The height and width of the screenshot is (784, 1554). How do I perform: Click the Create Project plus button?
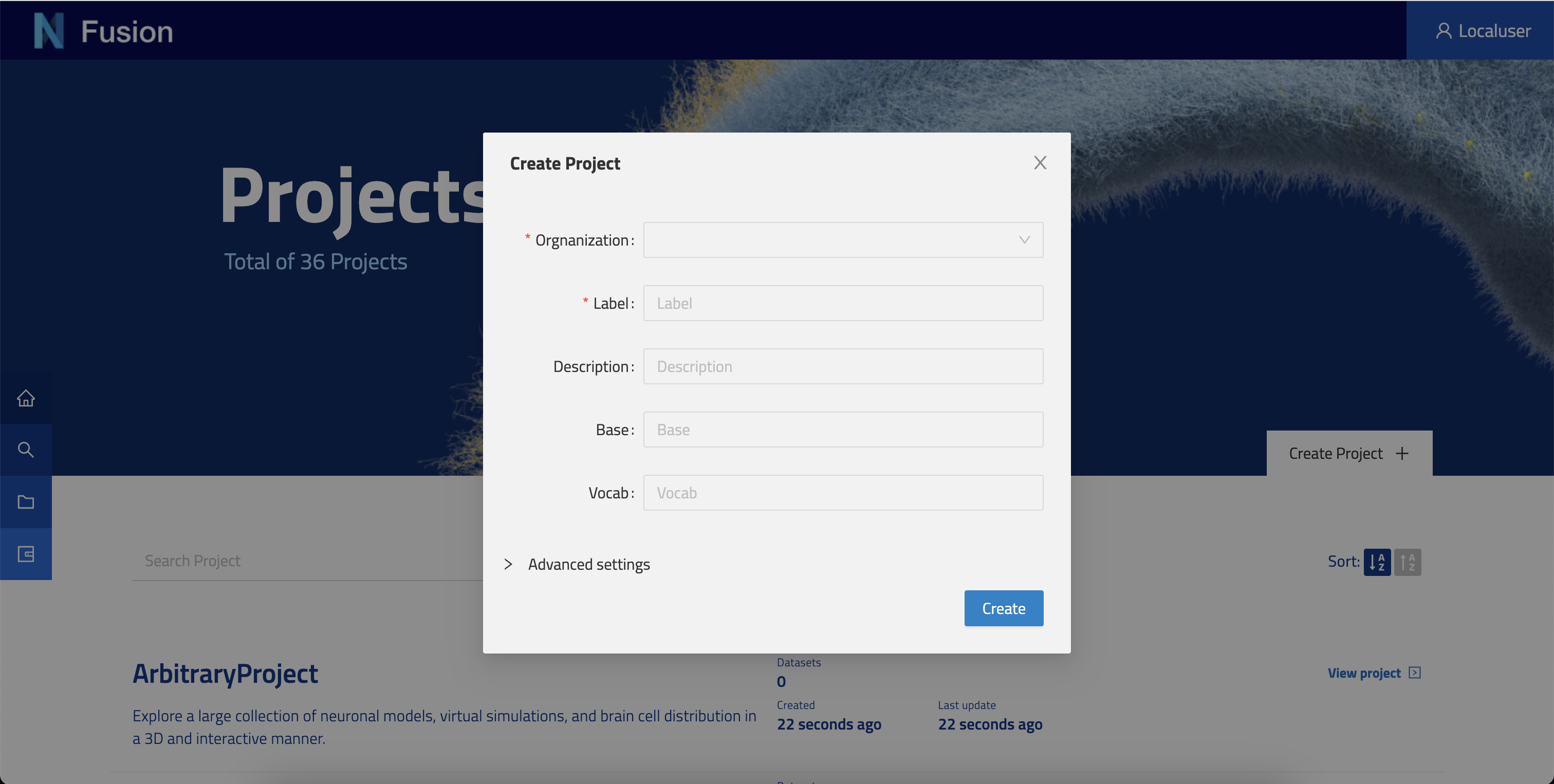(x=1349, y=454)
